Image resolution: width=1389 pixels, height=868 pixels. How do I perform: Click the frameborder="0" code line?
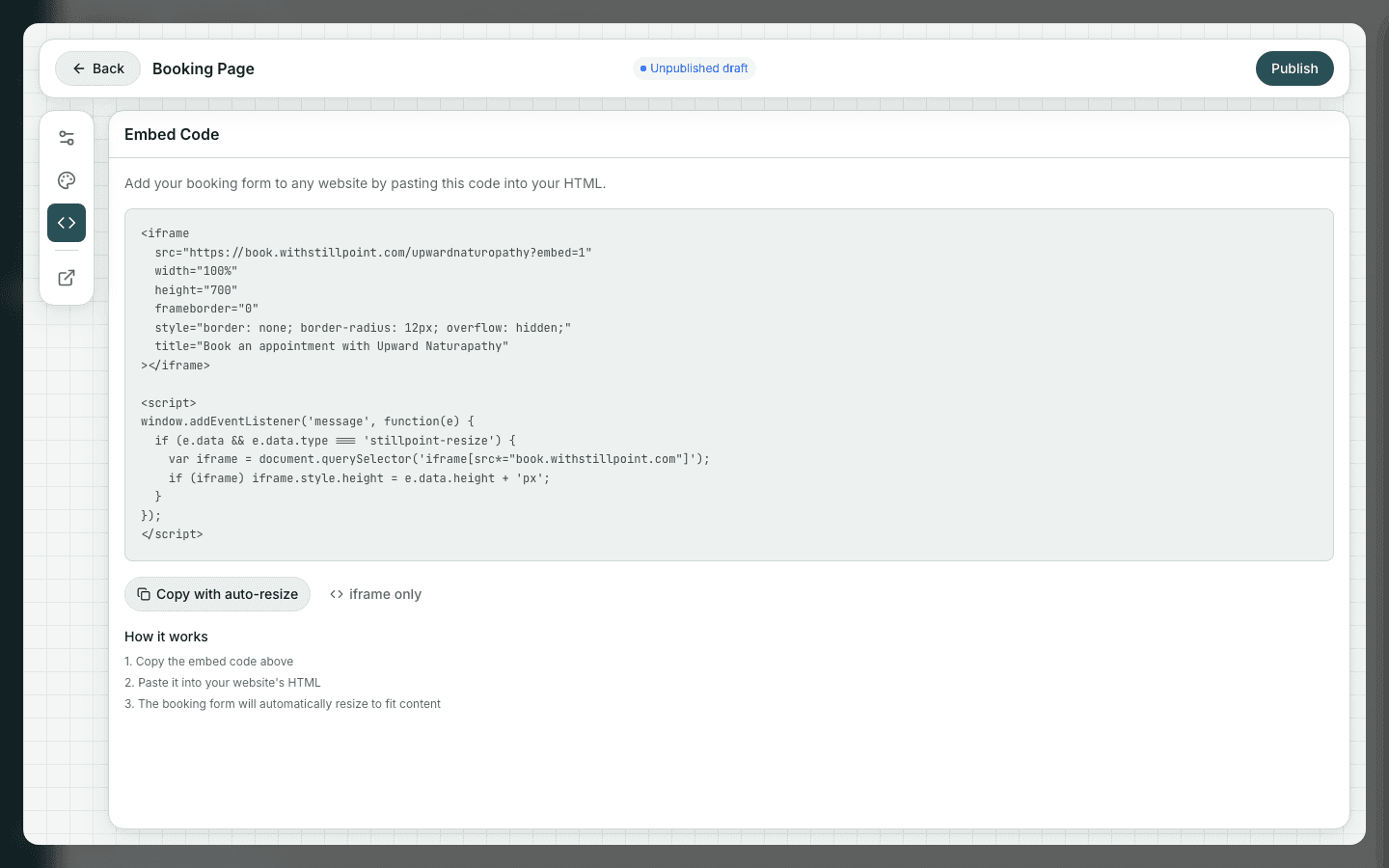[x=206, y=309]
